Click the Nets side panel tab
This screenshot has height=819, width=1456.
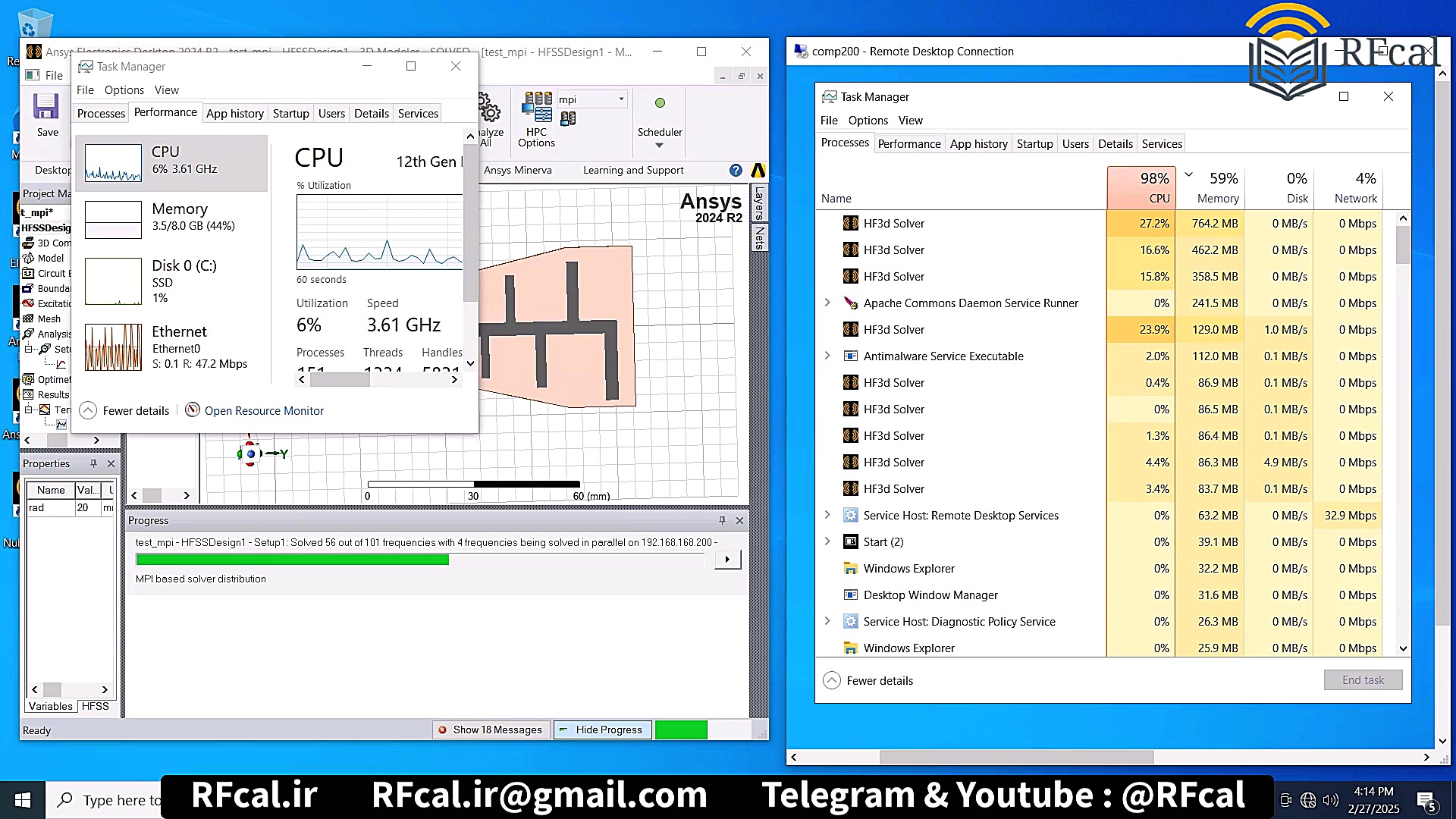pyautogui.click(x=758, y=237)
